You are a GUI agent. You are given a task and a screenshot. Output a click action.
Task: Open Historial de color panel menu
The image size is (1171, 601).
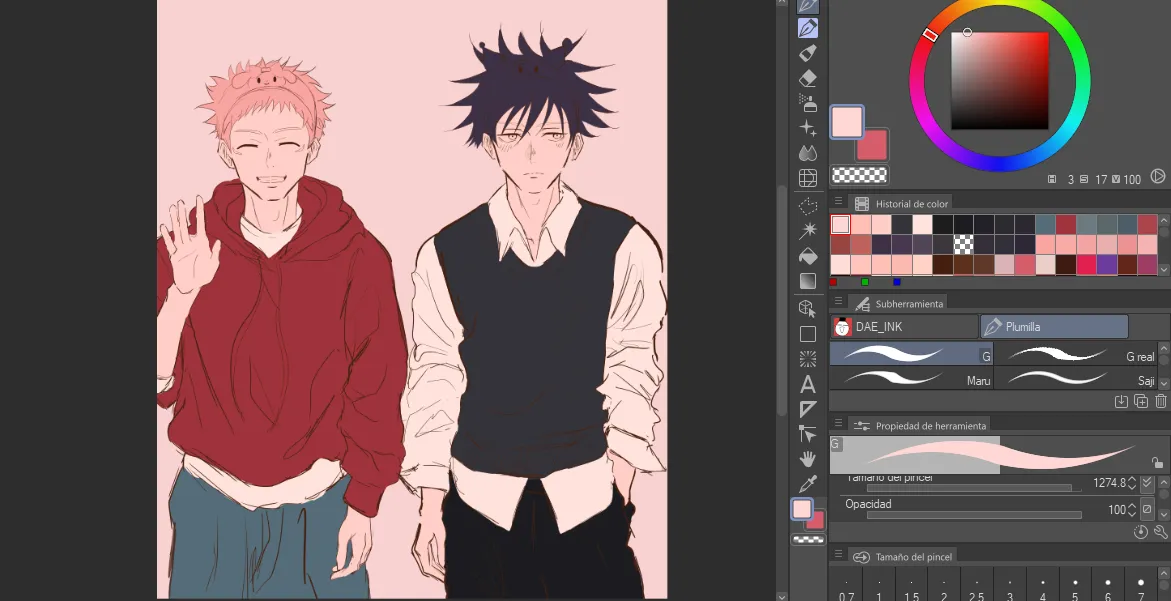(x=838, y=202)
